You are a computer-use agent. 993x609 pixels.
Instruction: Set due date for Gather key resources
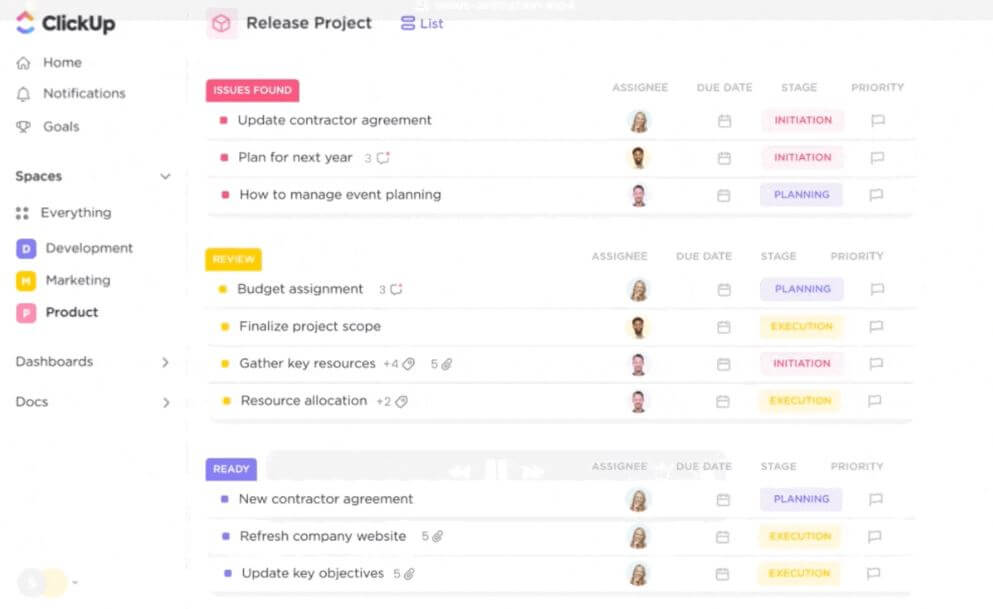coord(723,365)
